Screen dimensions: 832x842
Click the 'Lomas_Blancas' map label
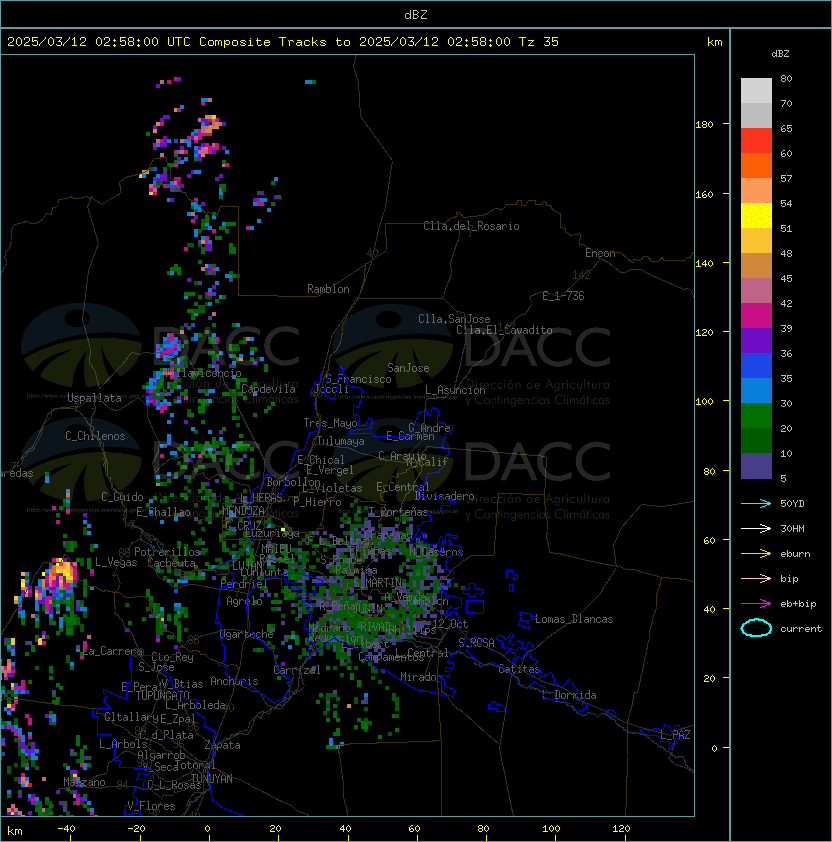click(574, 619)
